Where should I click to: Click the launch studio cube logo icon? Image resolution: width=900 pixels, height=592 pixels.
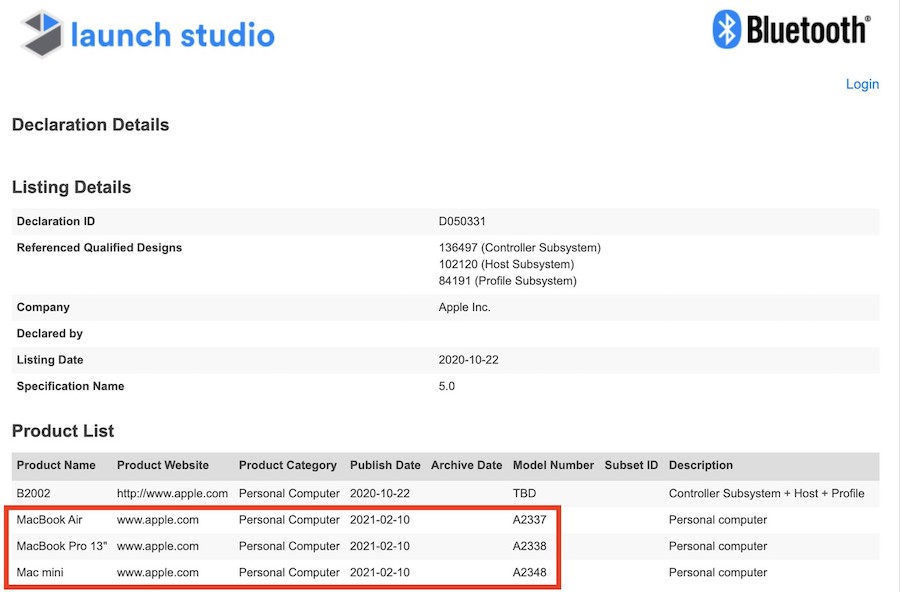[41, 35]
